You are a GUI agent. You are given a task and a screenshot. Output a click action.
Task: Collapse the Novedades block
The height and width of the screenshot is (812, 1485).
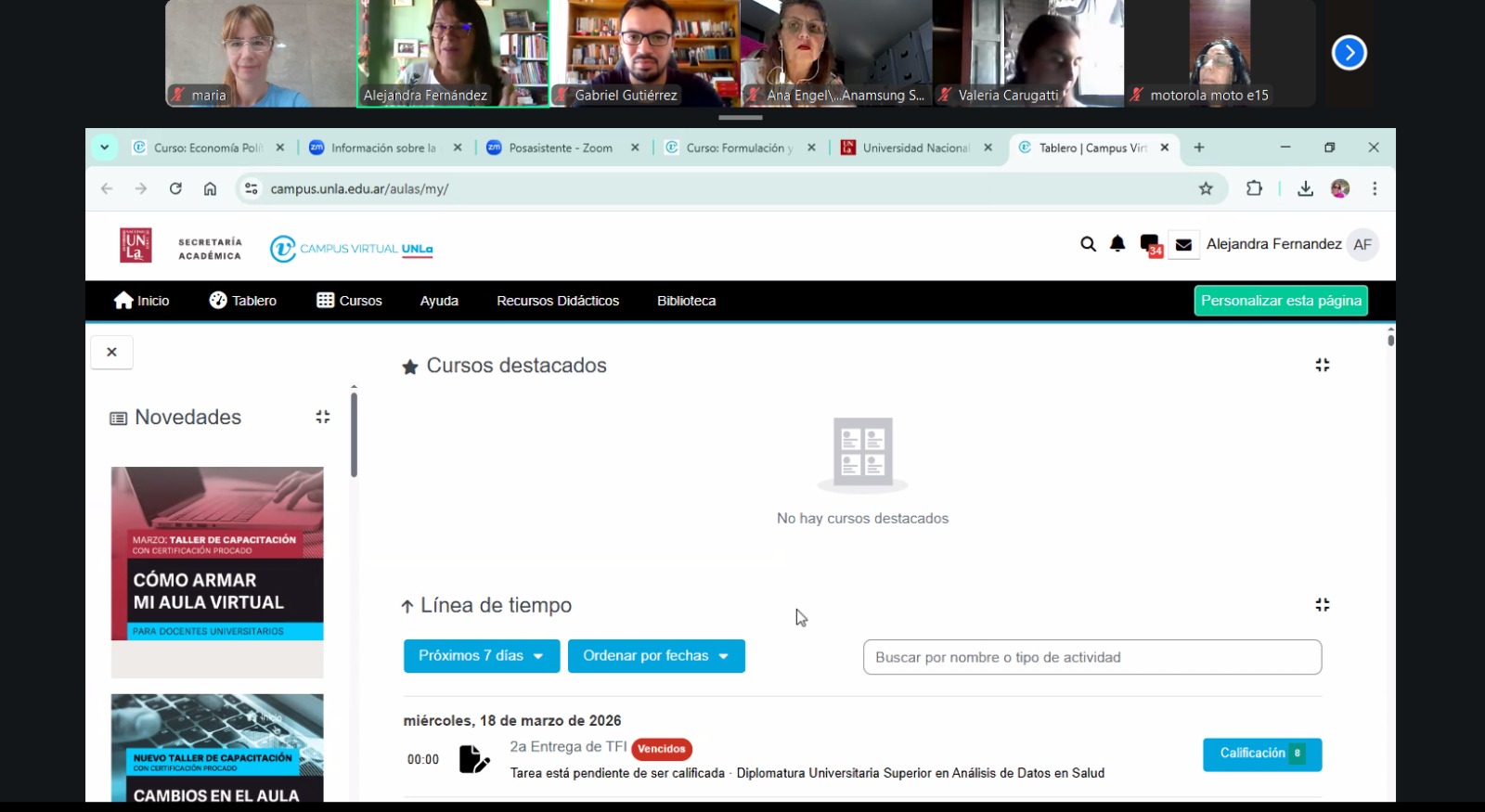pos(323,418)
